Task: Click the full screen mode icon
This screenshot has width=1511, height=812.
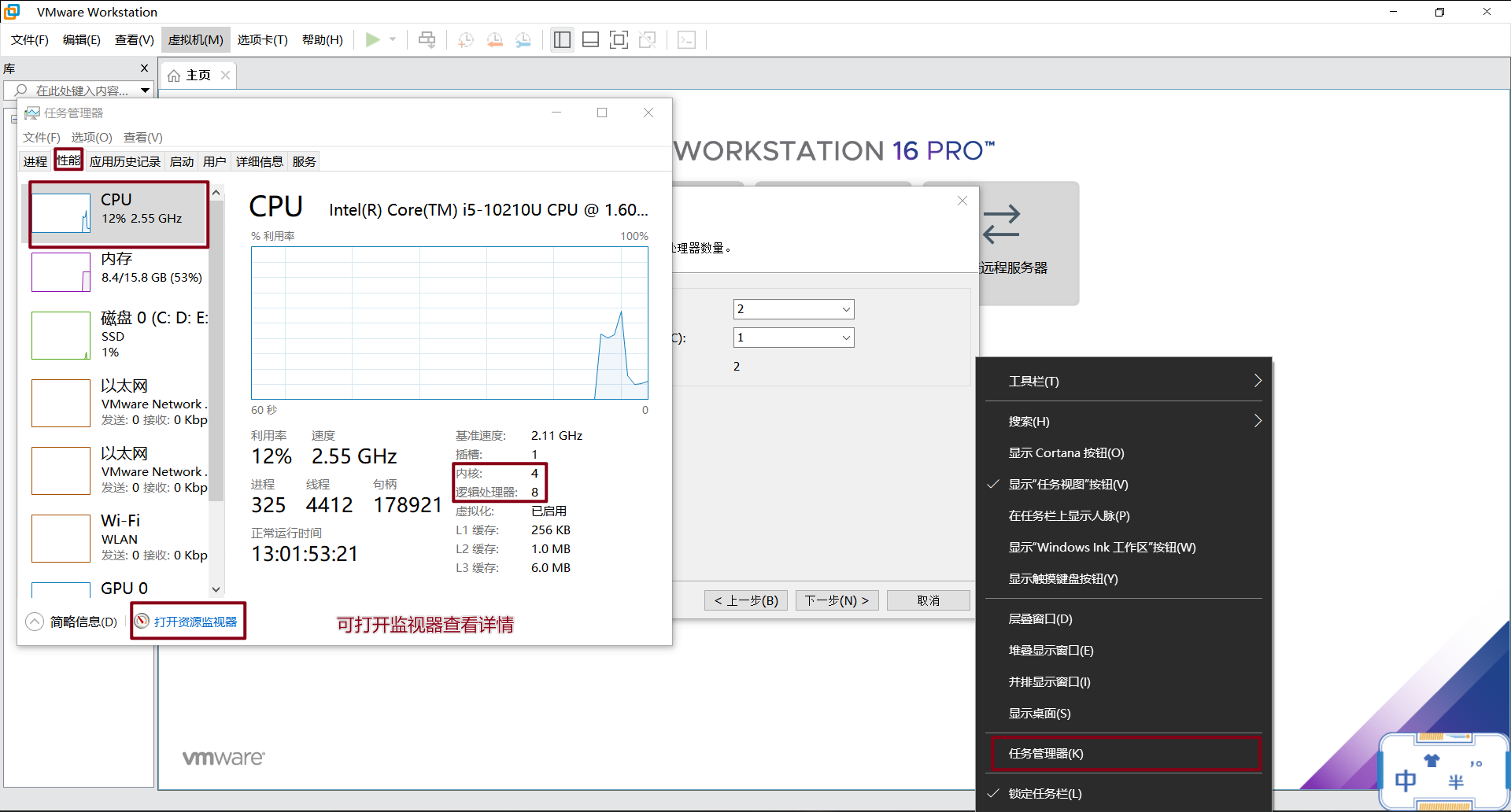Action: click(619, 39)
